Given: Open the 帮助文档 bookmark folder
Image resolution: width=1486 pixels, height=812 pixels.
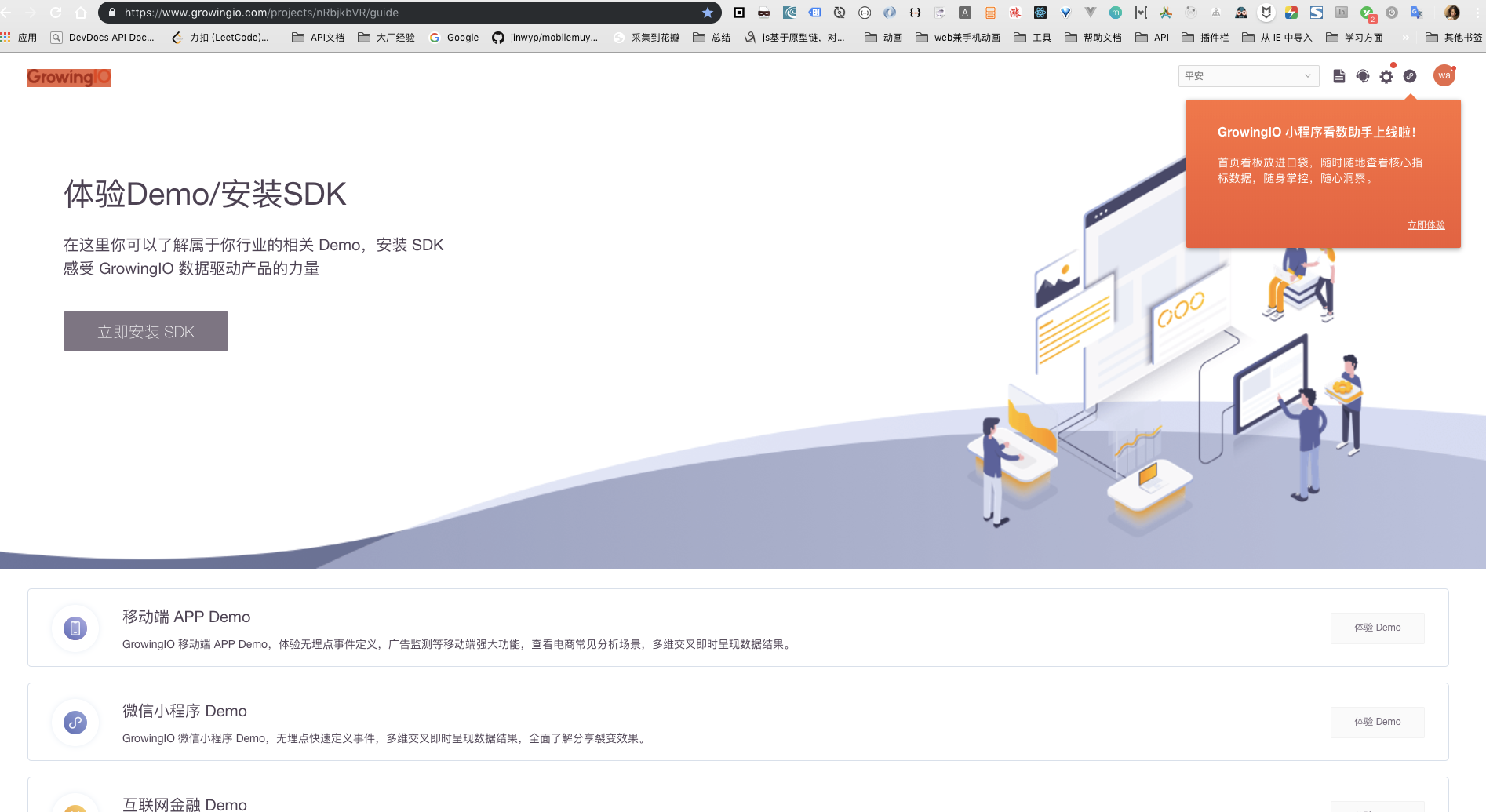Looking at the screenshot, I should point(1093,38).
